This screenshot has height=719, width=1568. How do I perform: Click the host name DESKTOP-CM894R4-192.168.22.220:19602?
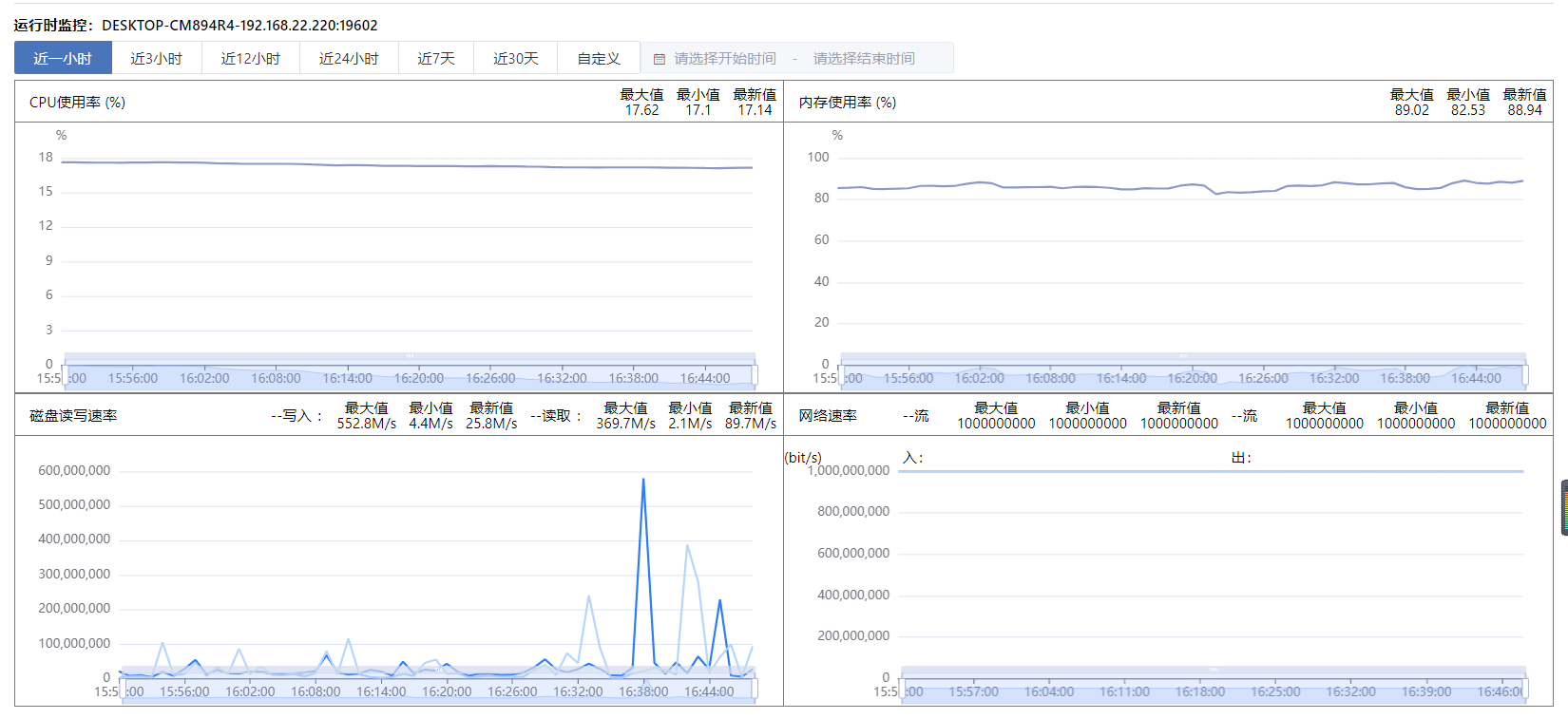[x=239, y=26]
